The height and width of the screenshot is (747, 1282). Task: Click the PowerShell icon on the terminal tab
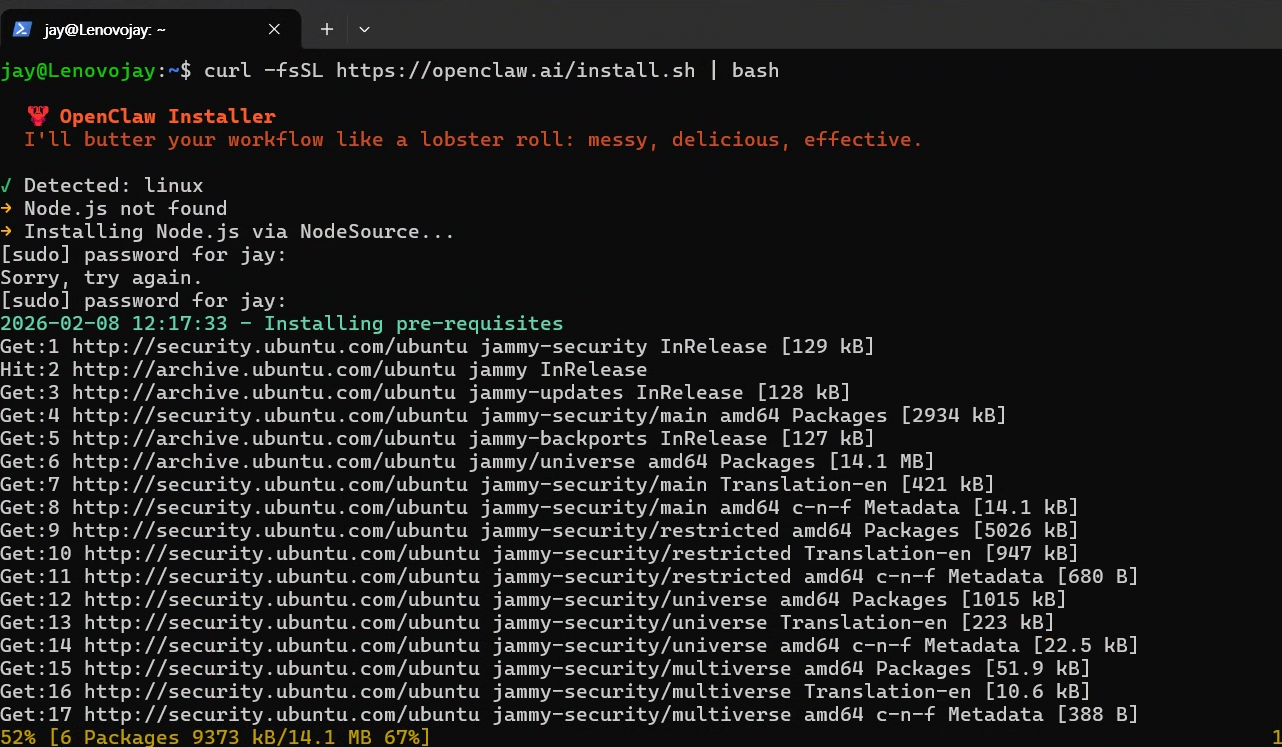(21, 29)
